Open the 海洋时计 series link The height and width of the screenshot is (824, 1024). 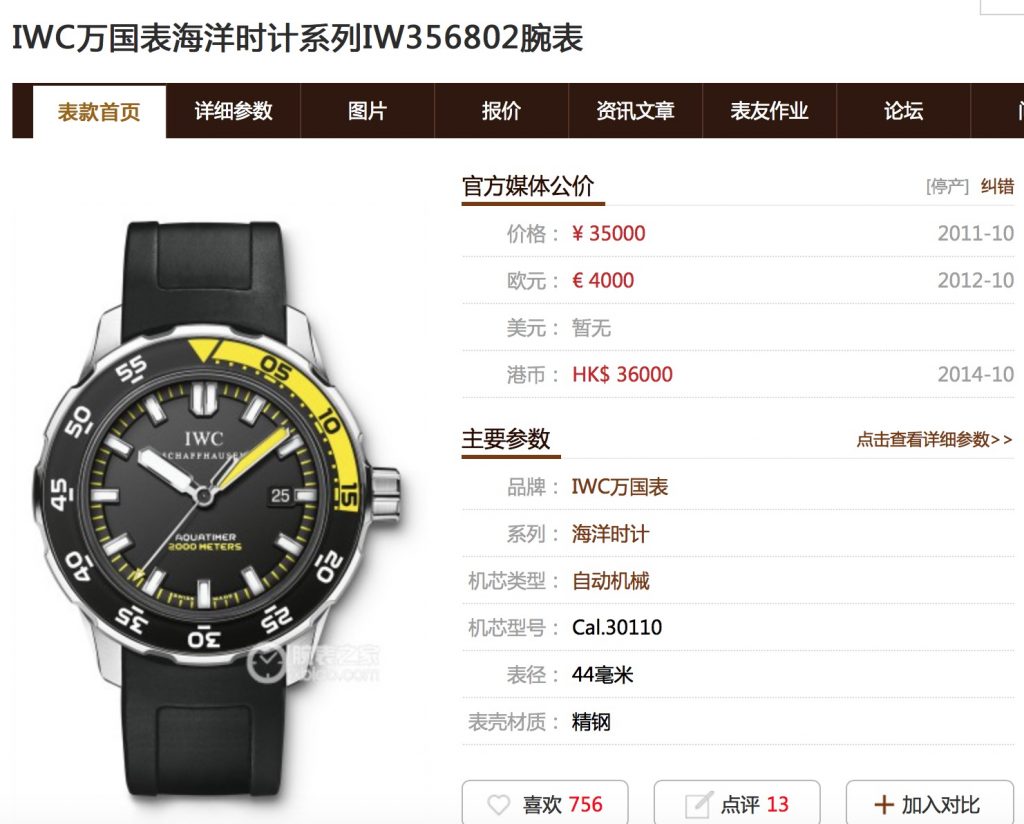click(611, 534)
